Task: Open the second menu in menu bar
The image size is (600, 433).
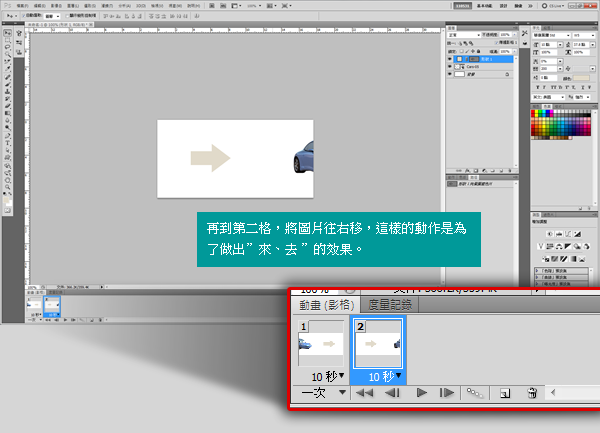Action: coord(40,6)
